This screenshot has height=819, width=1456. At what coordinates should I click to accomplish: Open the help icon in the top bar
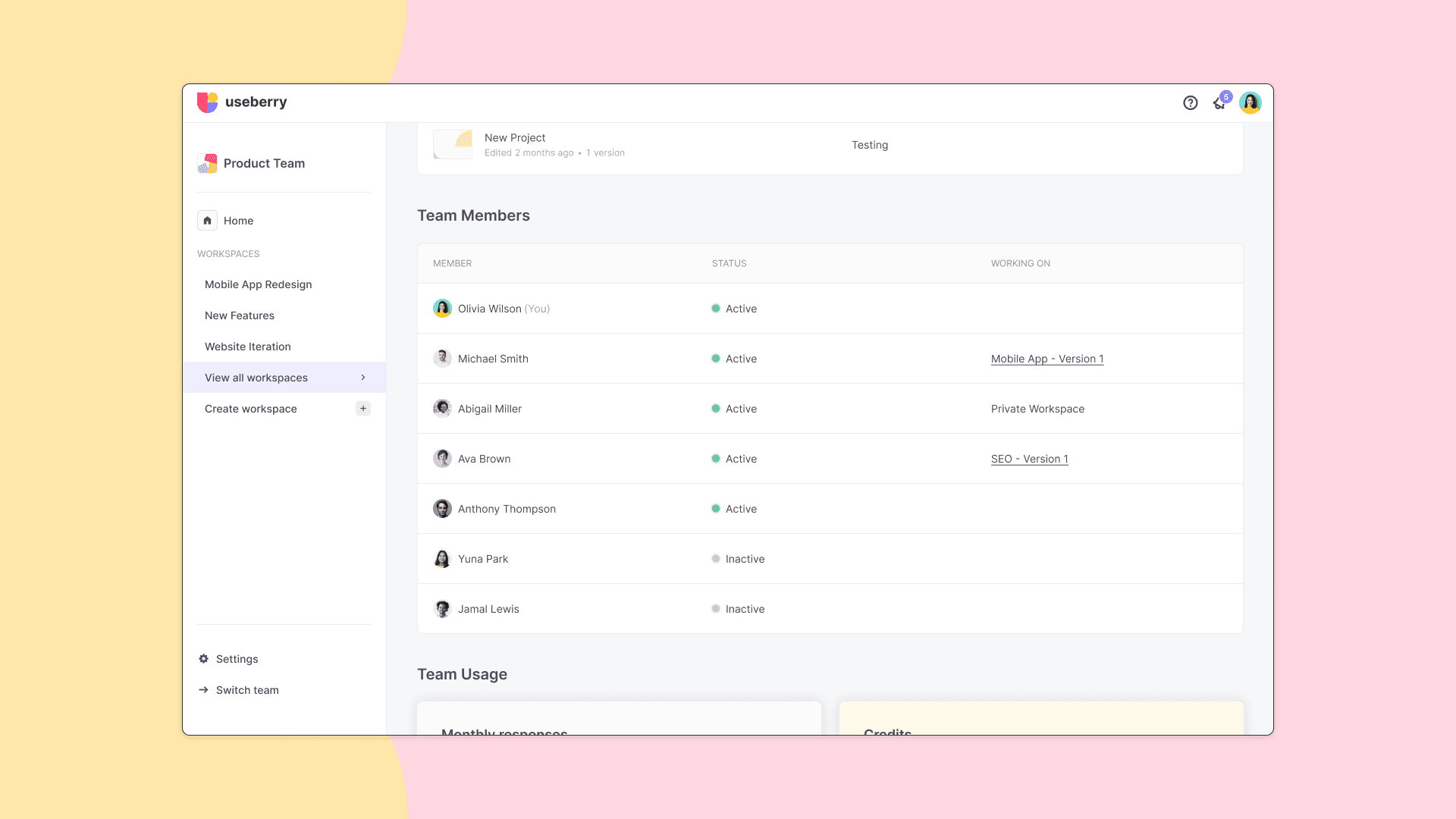coord(1190,102)
